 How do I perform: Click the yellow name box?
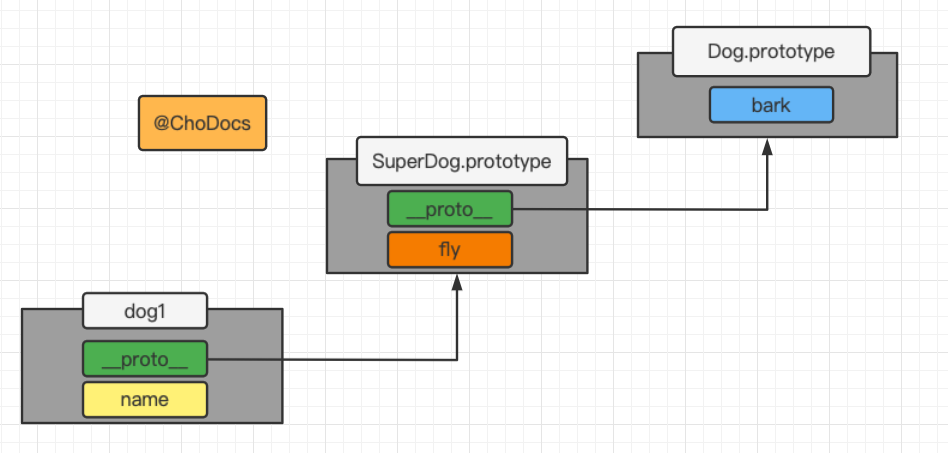(144, 400)
